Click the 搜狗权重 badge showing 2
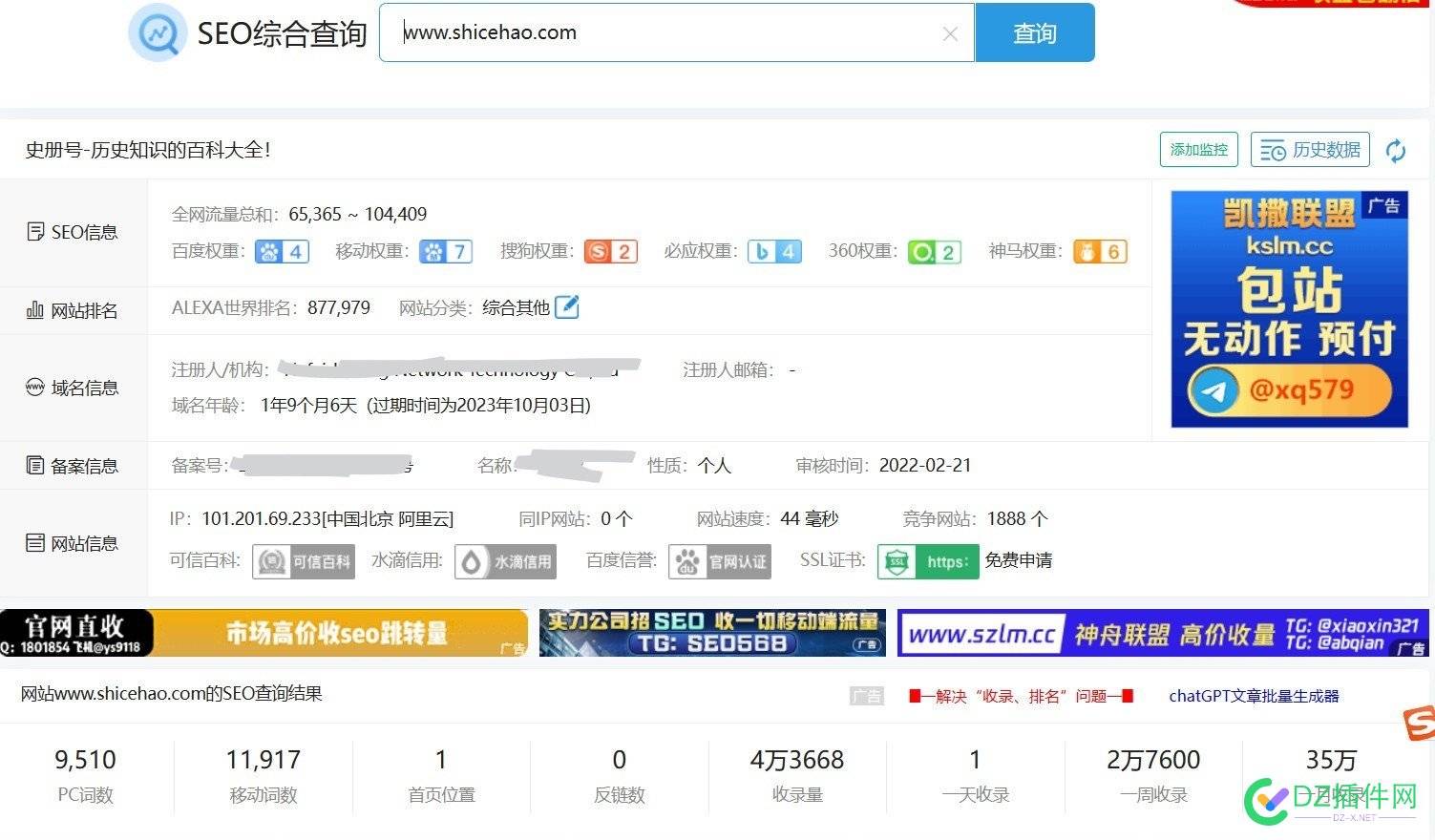Image resolution: width=1435 pixels, height=840 pixels. 611,252
